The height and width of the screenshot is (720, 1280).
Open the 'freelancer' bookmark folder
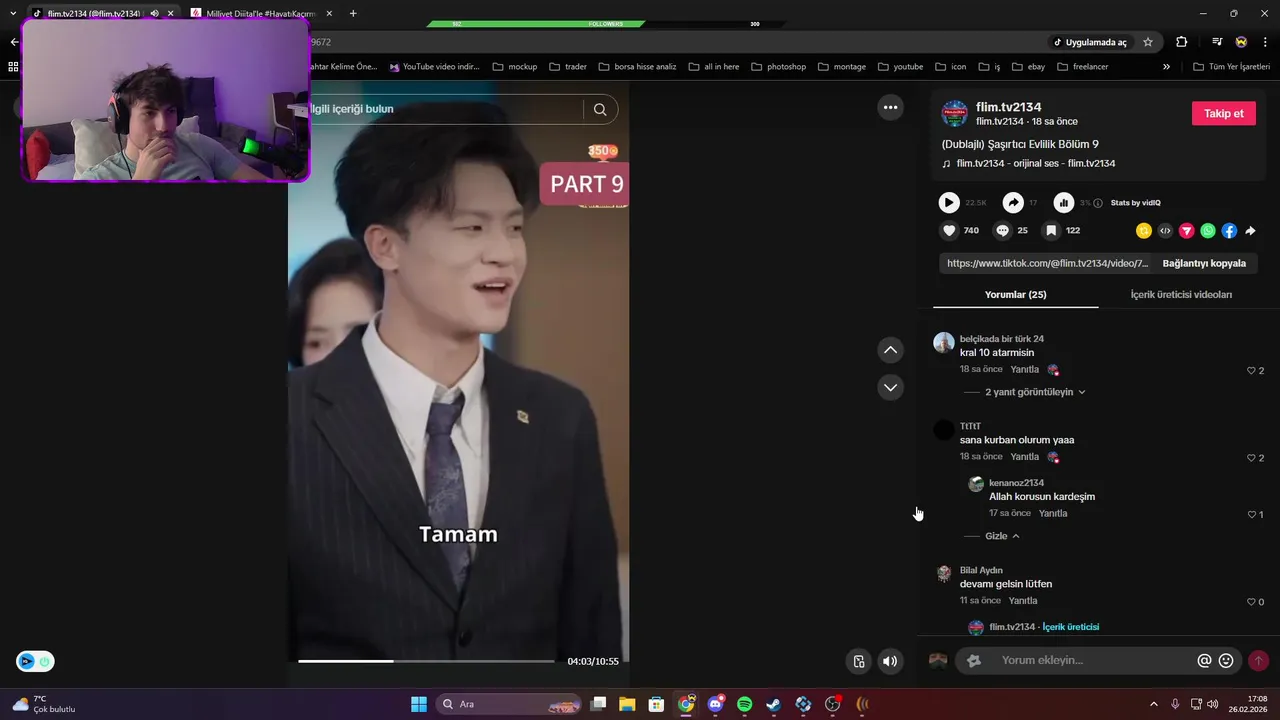[1082, 67]
